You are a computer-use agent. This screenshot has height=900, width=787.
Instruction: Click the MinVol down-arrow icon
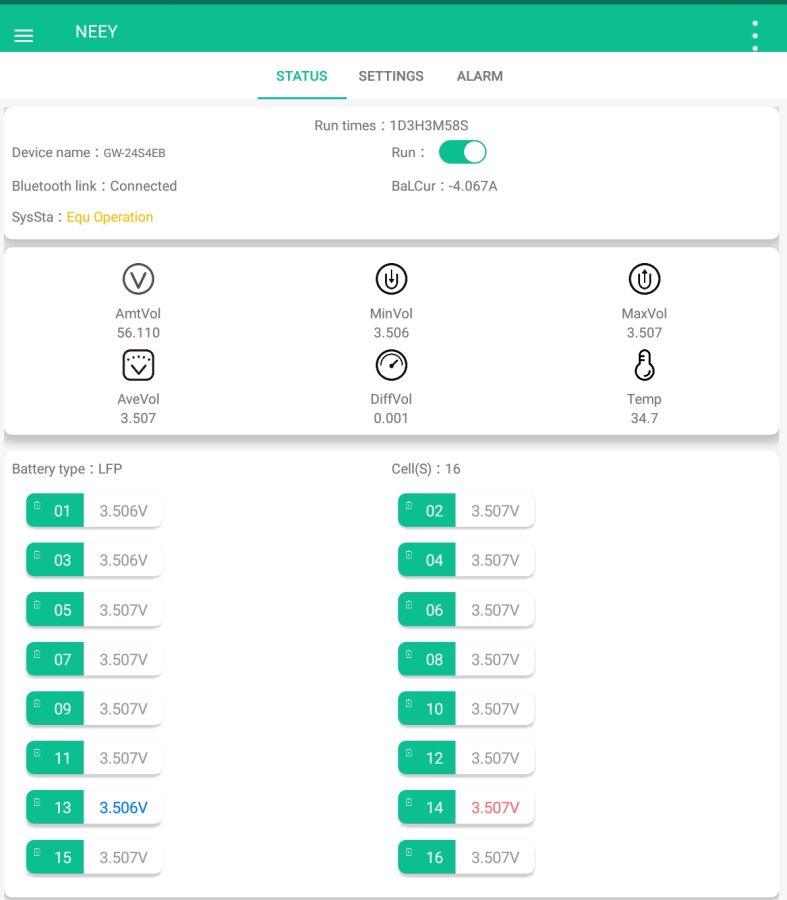(x=391, y=279)
